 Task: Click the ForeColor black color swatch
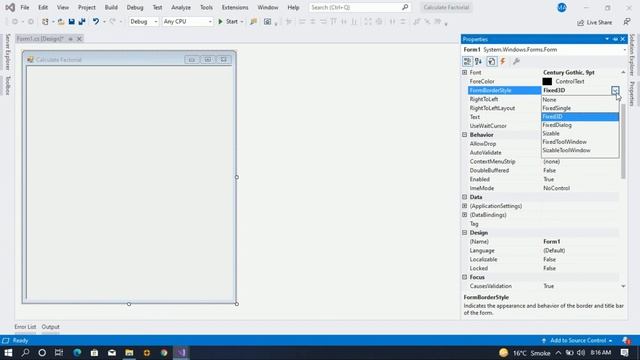547,82
